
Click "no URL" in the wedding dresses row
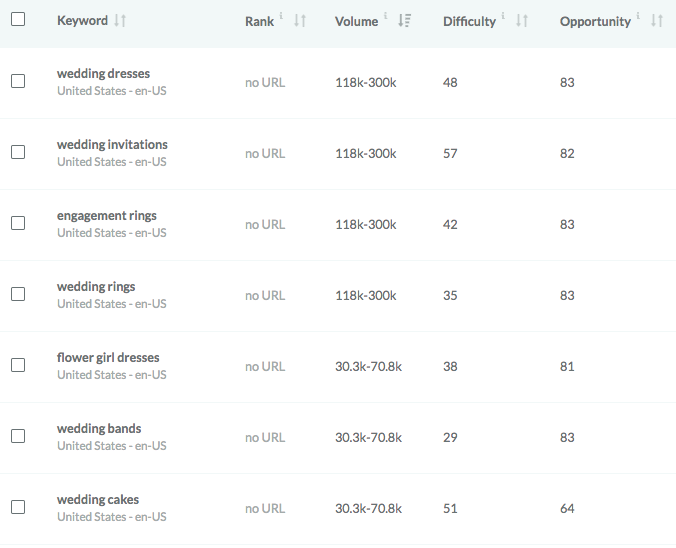click(265, 82)
